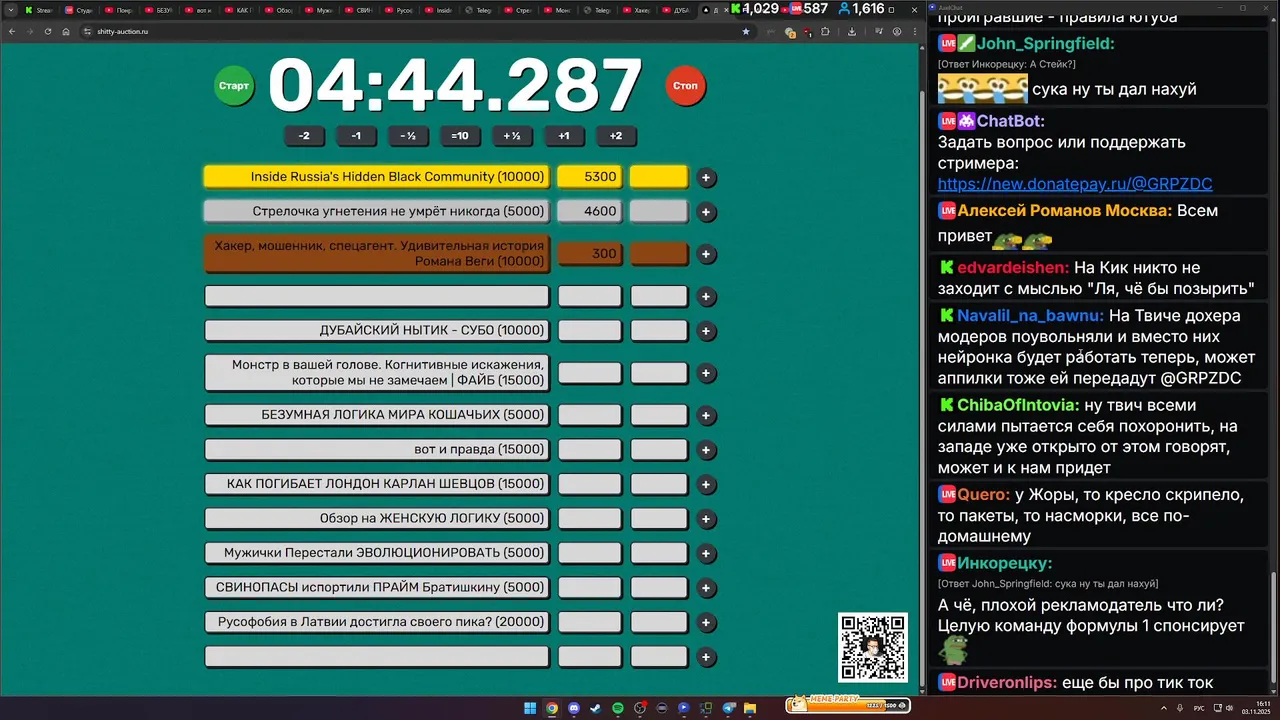
Task: Click plus icon on the БЕЗУМНАЯ ЛОГИКА row
Action: coord(706,416)
